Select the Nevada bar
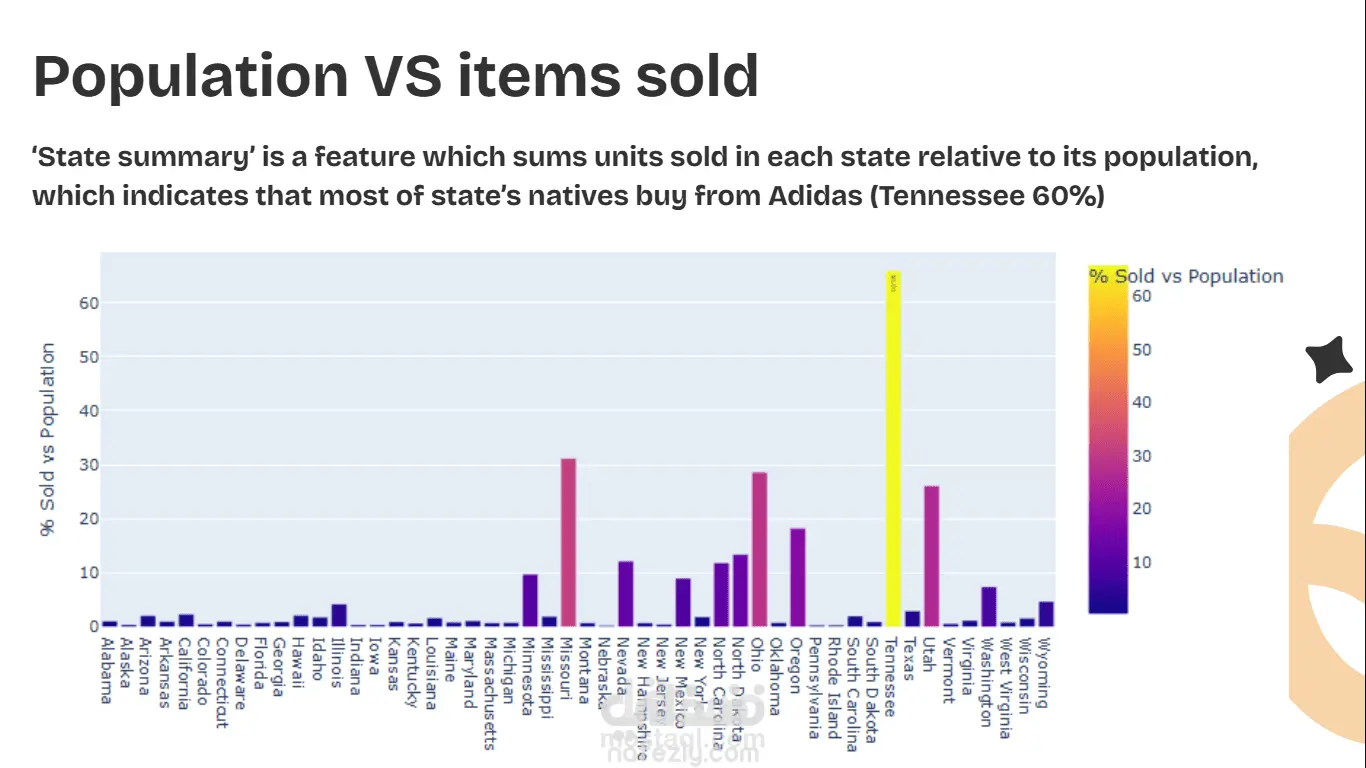Image resolution: width=1366 pixels, height=768 pixels. [626, 593]
